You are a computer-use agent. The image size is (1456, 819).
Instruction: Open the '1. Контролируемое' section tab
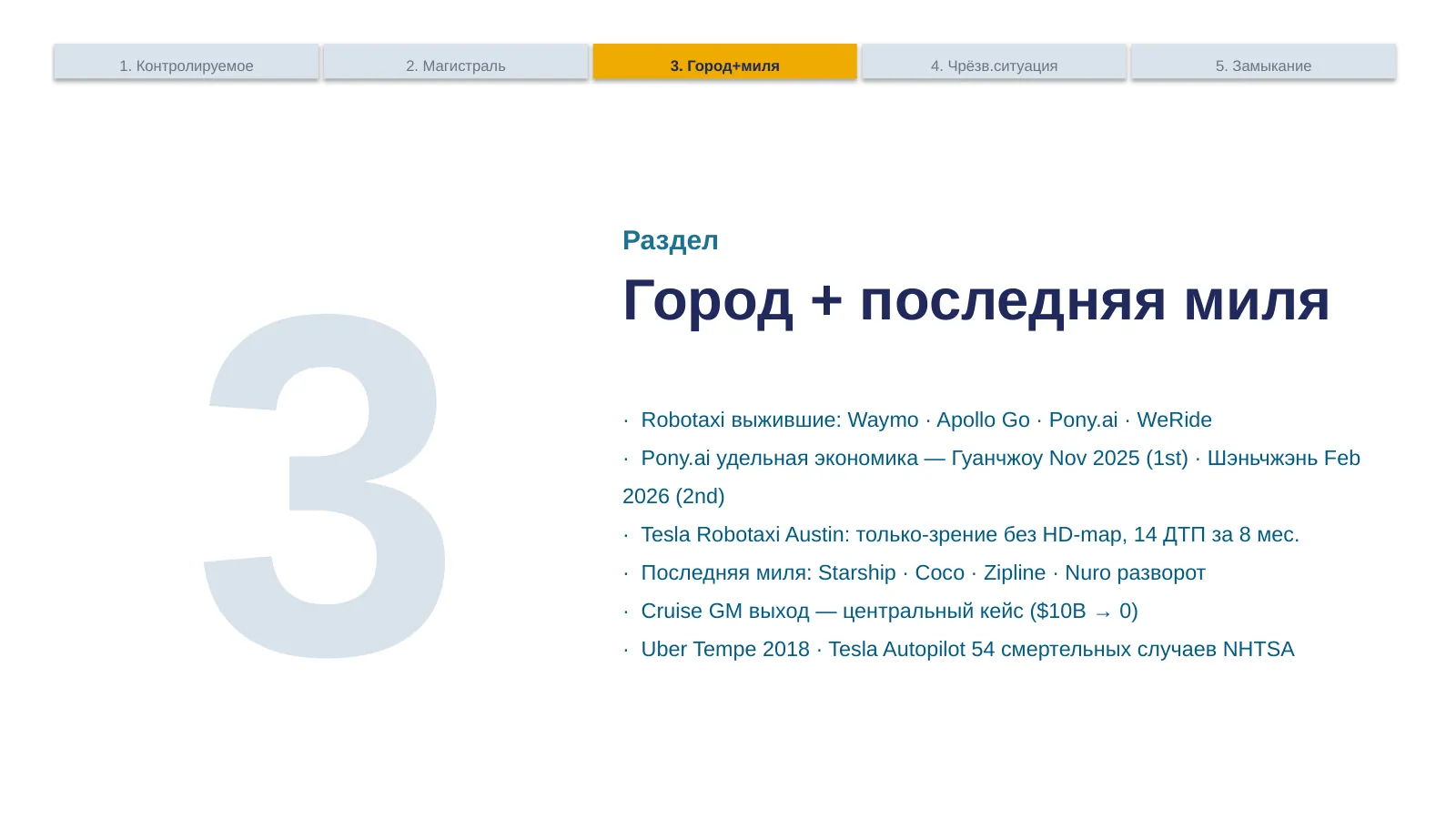pyautogui.click(x=187, y=62)
